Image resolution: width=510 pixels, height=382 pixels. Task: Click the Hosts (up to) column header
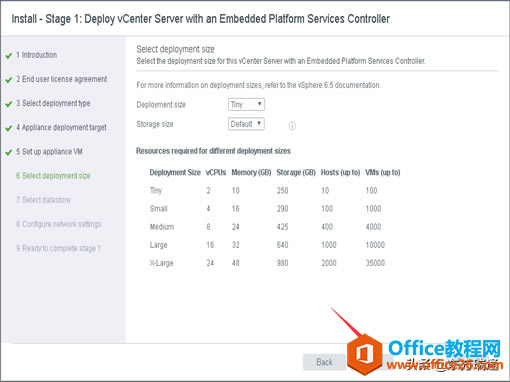pyautogui.click(x=340, y=172)
